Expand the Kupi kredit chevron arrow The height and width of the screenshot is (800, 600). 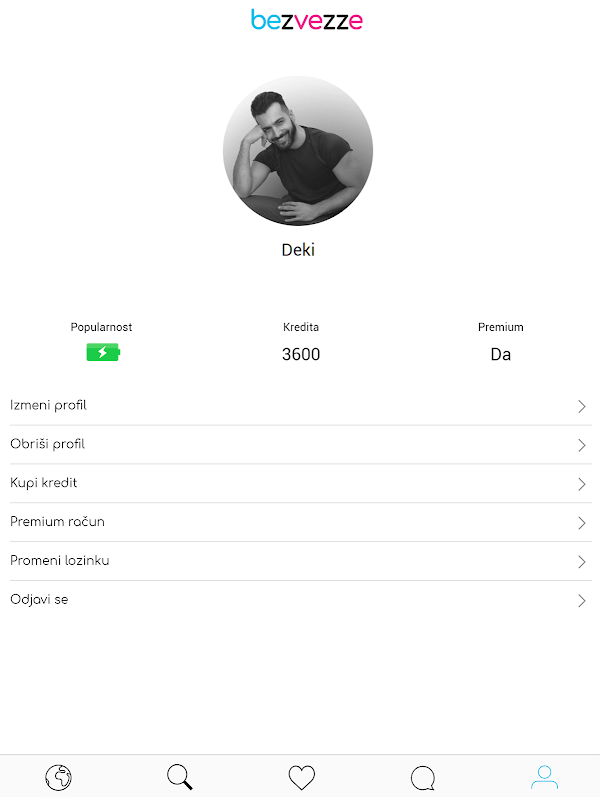point(581,484)
